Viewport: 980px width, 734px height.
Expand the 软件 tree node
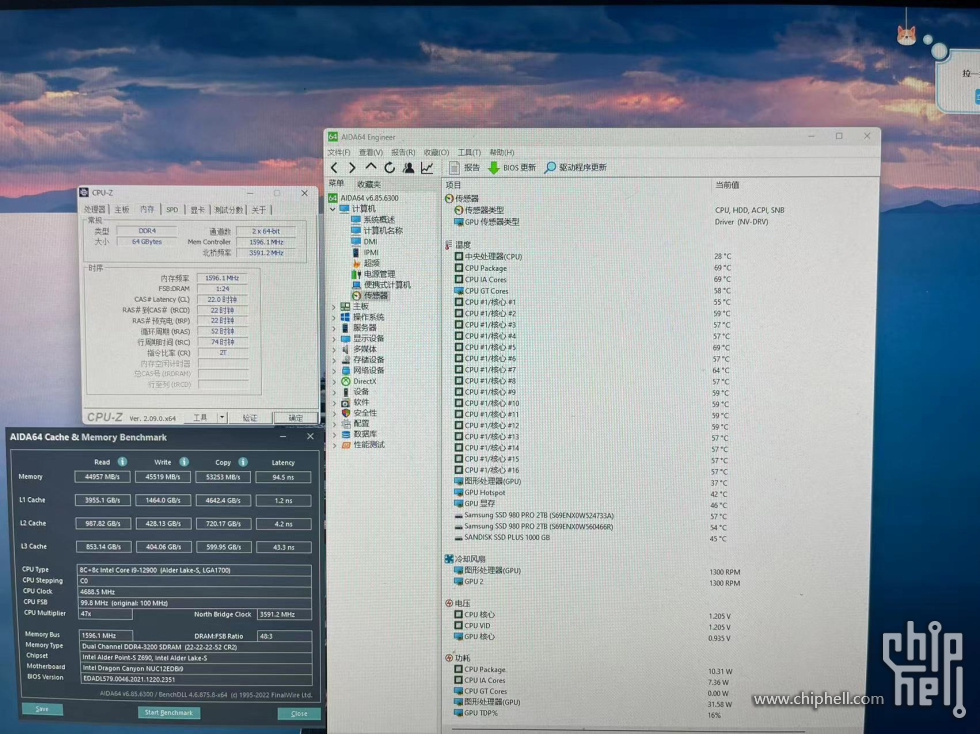(x=334, y=403)
